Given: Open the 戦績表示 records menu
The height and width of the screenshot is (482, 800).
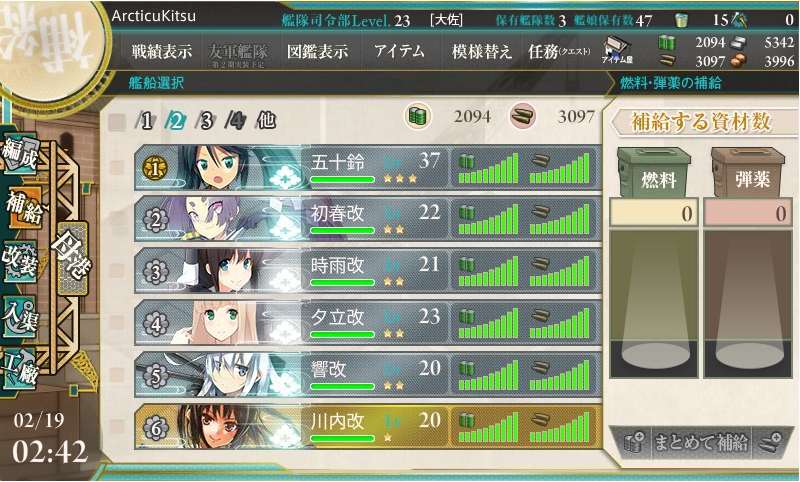Looking at the screenshot, I should click(x=162, y=52).
